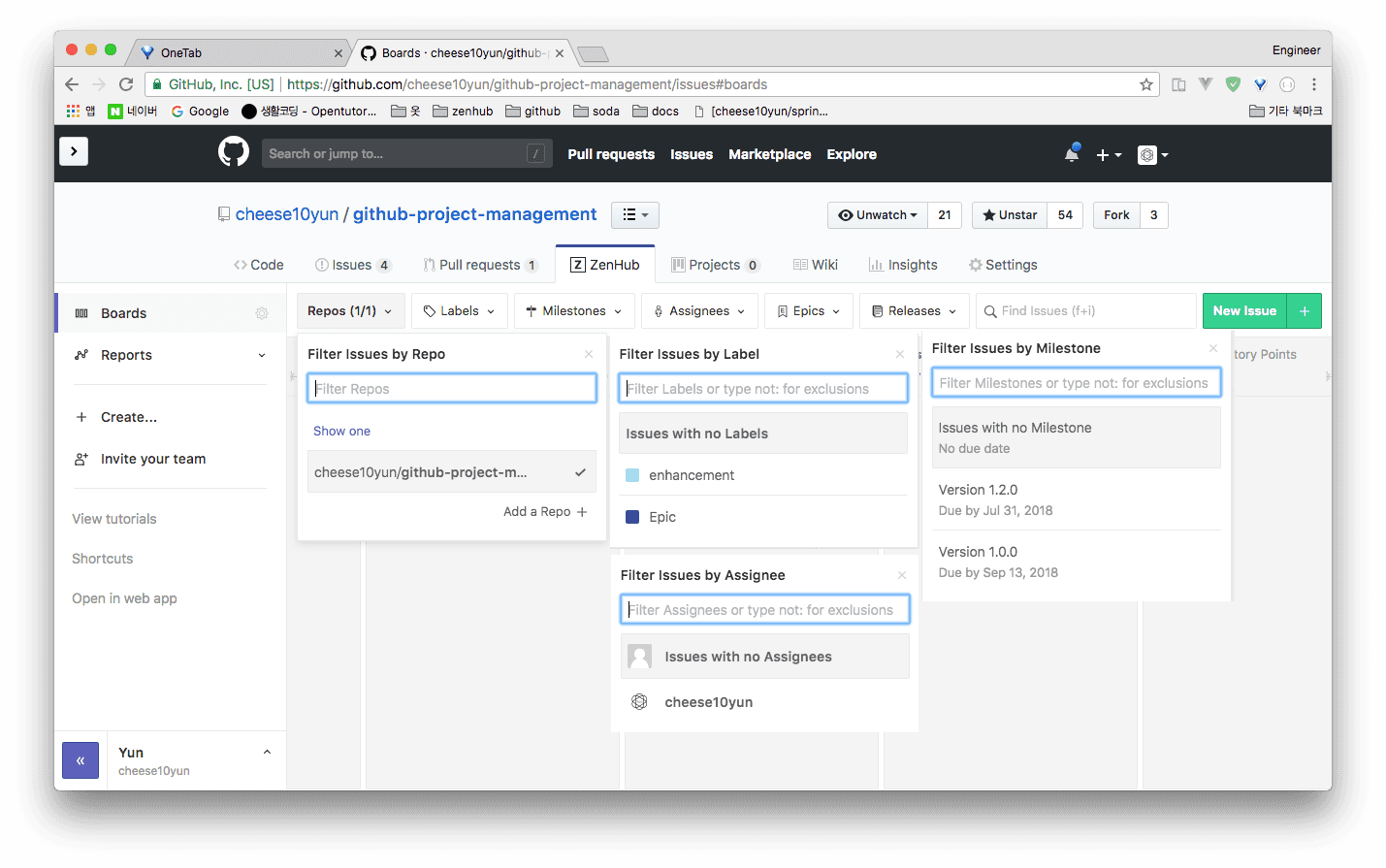Select Version 1.2.0 milestone

(1077, 499)
